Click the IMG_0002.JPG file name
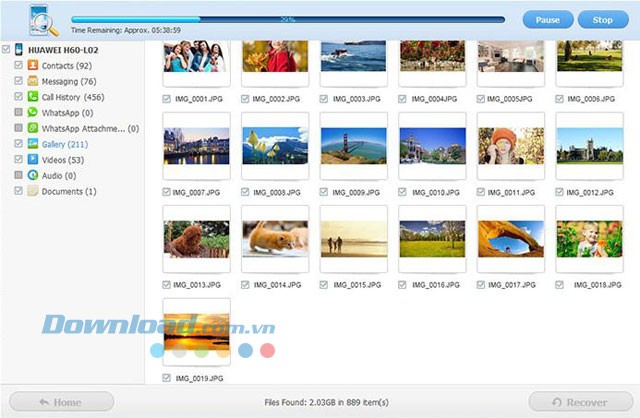 [x=276, y=99]
